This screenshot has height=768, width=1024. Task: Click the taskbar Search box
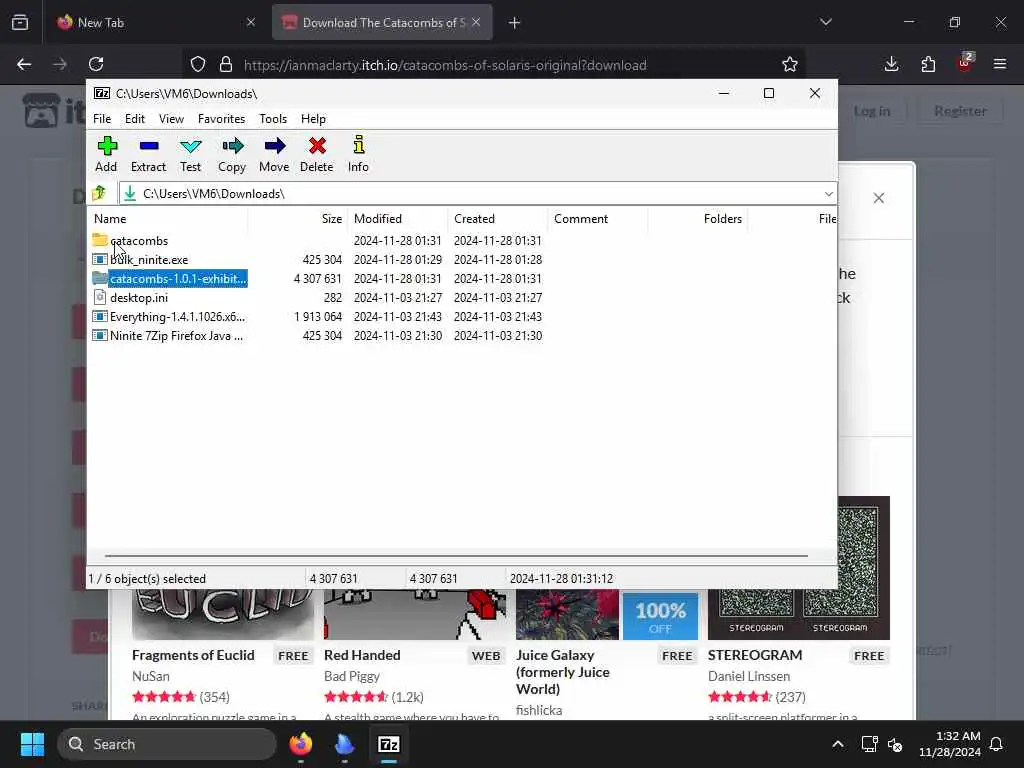click(x=167, y=744)
